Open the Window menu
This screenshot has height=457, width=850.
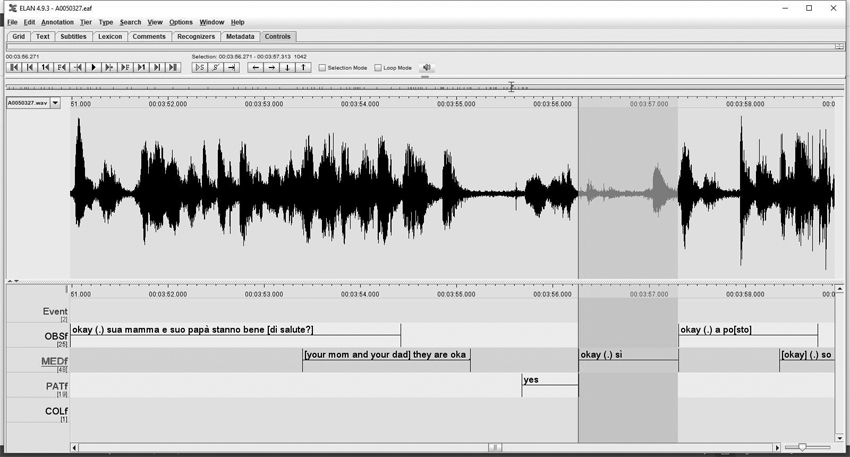click(x=211, y=22)
